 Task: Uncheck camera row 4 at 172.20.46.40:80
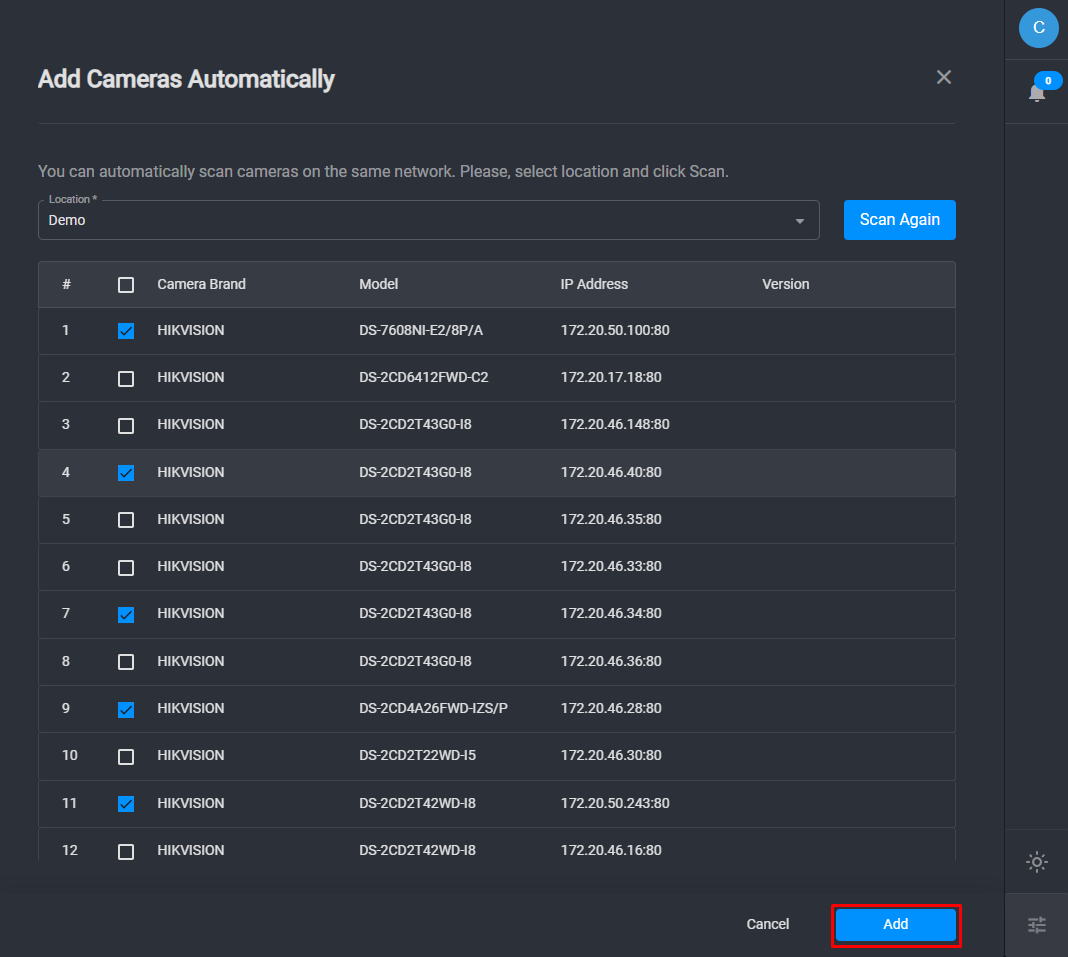pos(126,473)
